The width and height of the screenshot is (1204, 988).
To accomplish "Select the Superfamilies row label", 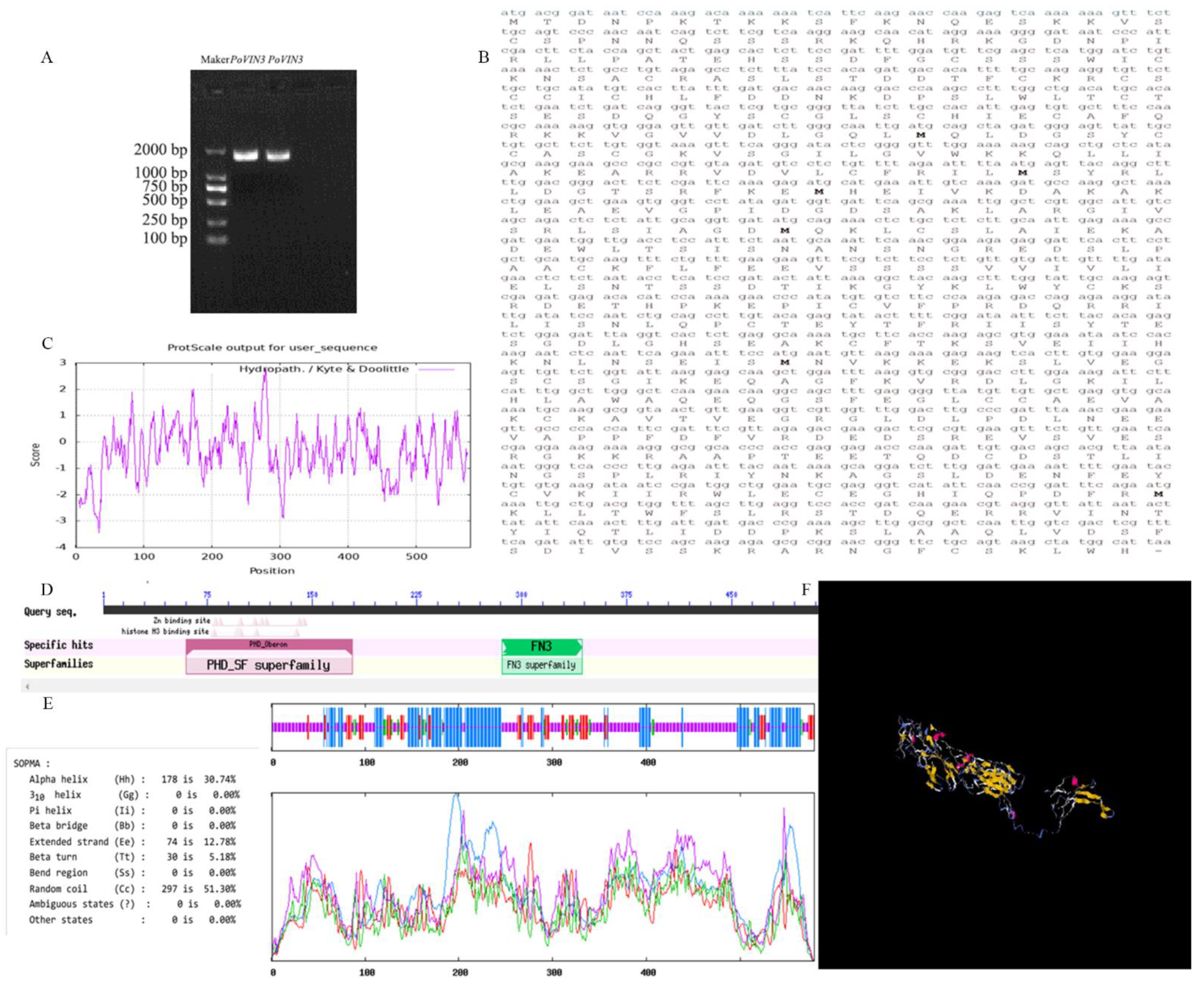I will click(58, 664).
